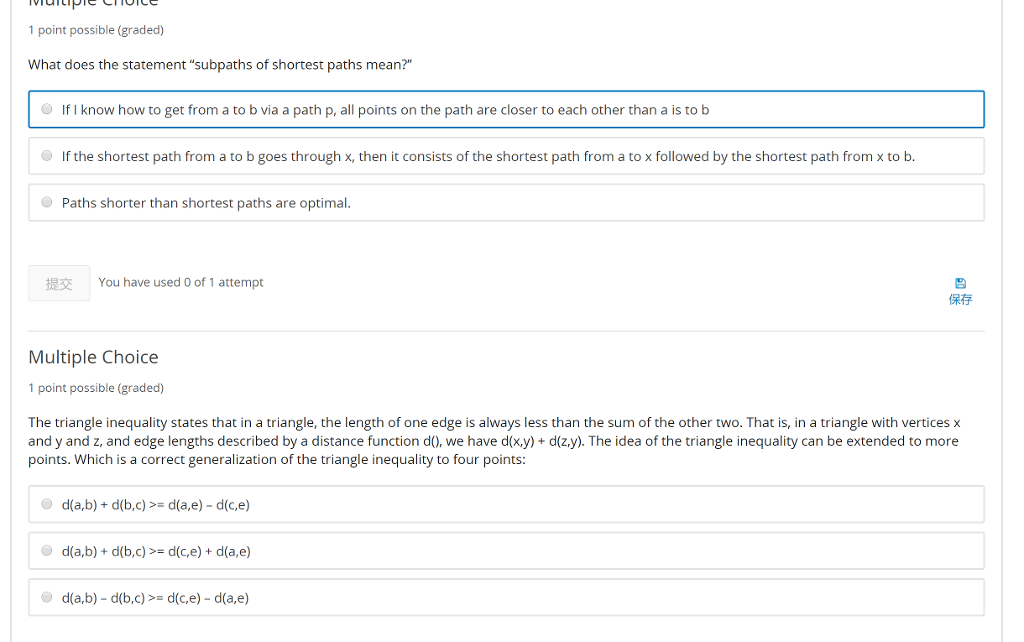Screen dimensions: 1024x642
Task: Click the 保存 floppy disk save icon
Action: [x=960, y=284]
